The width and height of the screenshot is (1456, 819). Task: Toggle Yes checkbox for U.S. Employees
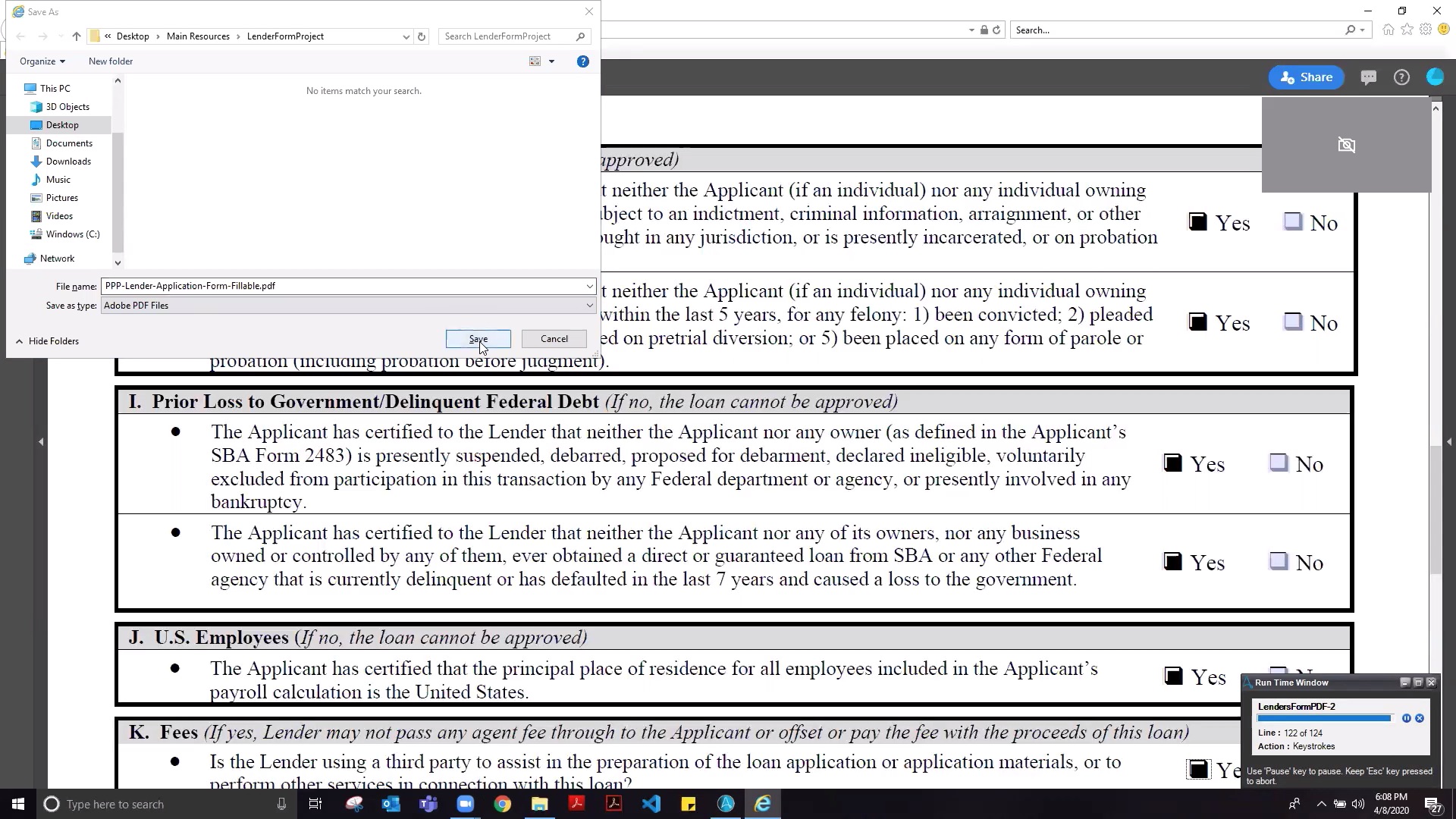tap(1173, 676)
